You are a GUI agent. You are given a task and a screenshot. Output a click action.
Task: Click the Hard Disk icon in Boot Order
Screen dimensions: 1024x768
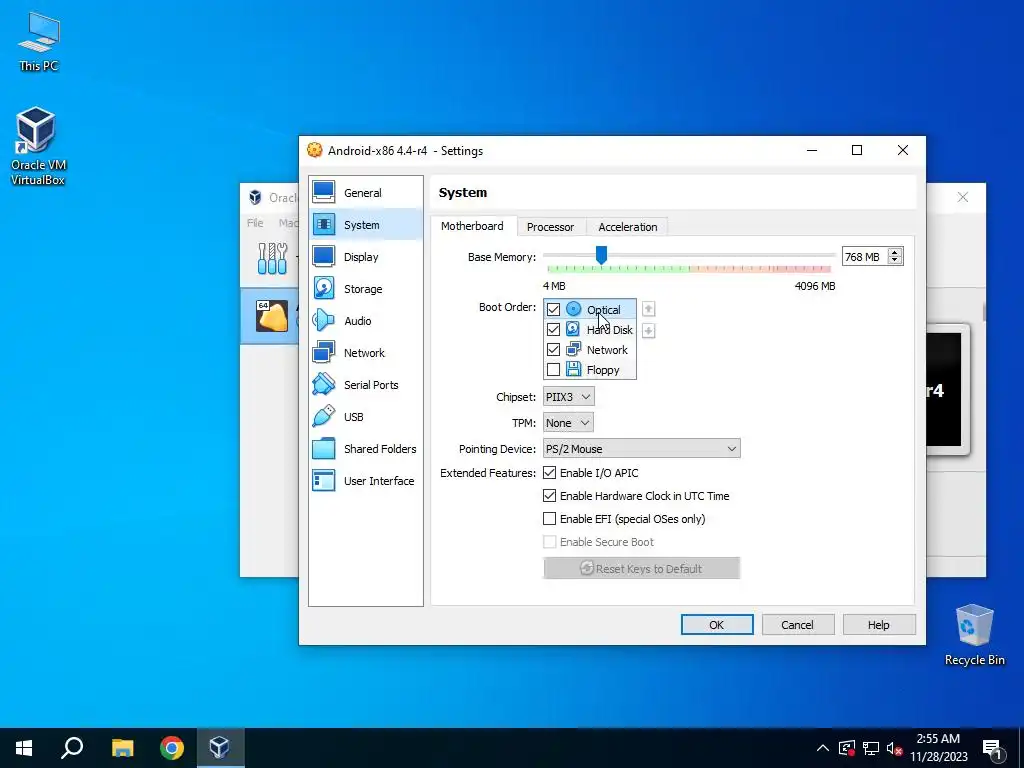(573, 329)
